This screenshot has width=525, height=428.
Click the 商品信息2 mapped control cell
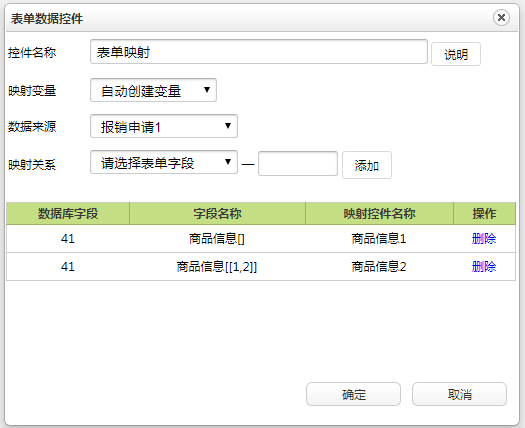coord(379,267)
